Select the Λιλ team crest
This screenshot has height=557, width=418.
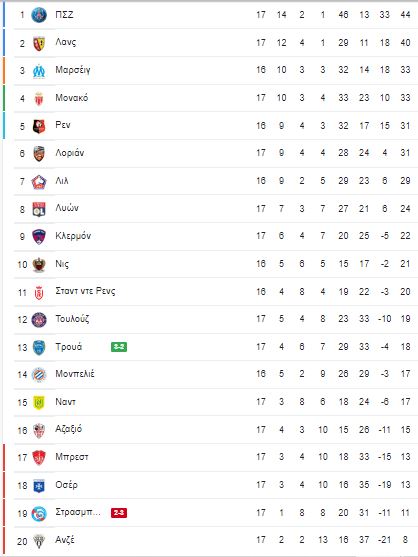coord(39,182)
